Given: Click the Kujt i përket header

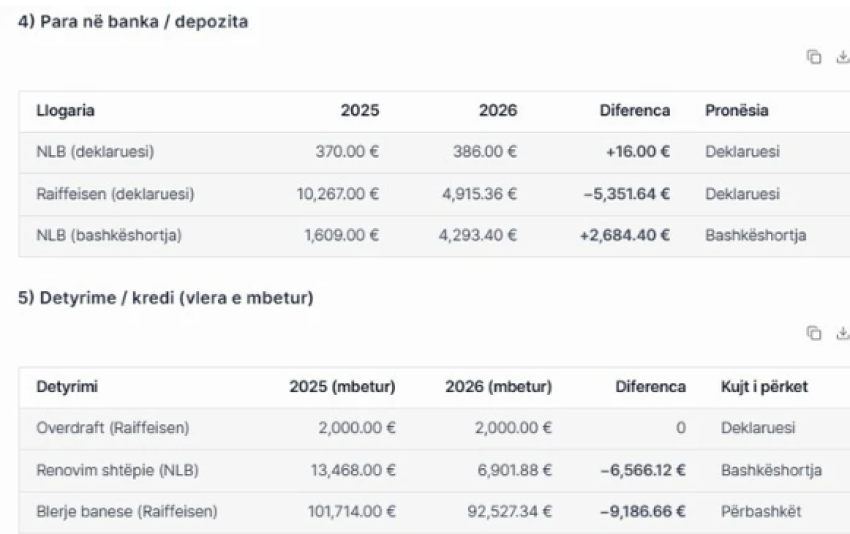Looking at the screenshot, I should pyautogui.click(x=764, y=387).
